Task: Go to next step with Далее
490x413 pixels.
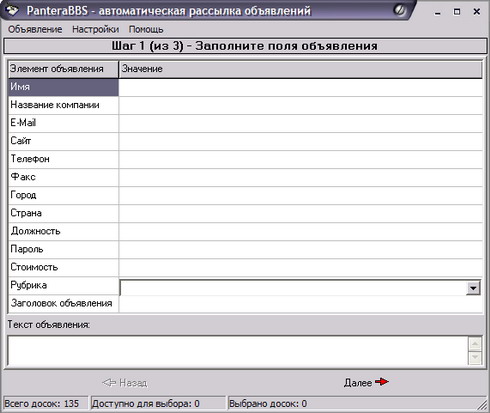Action: (366, 382)
